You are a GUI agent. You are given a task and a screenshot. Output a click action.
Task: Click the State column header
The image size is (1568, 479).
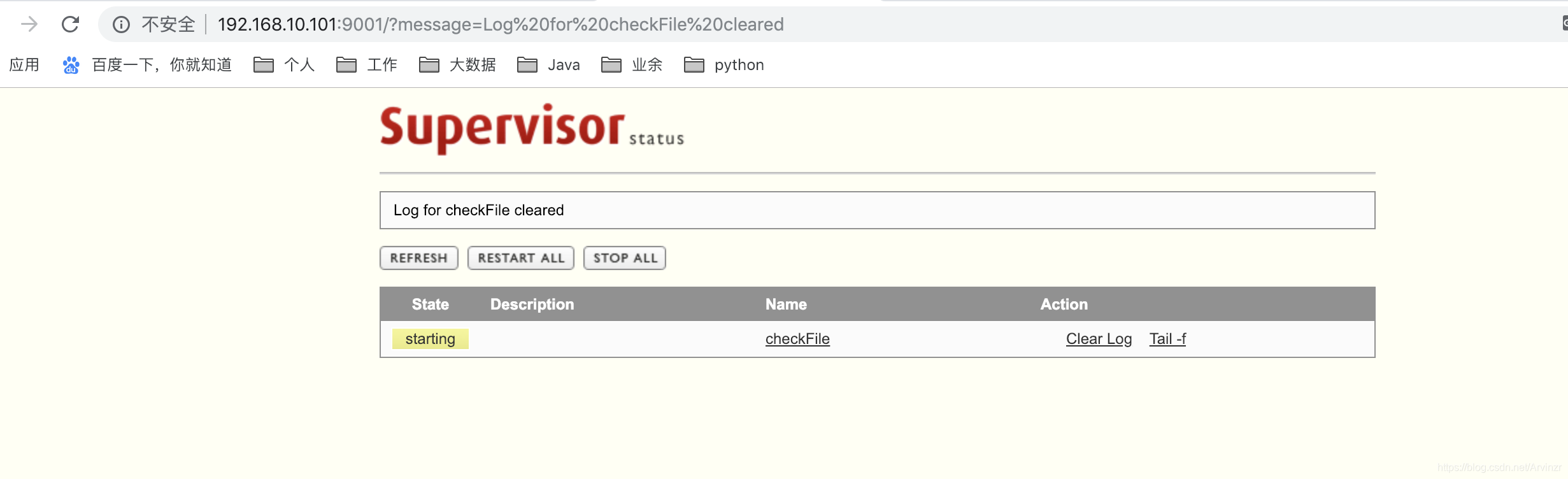[431, 304]
